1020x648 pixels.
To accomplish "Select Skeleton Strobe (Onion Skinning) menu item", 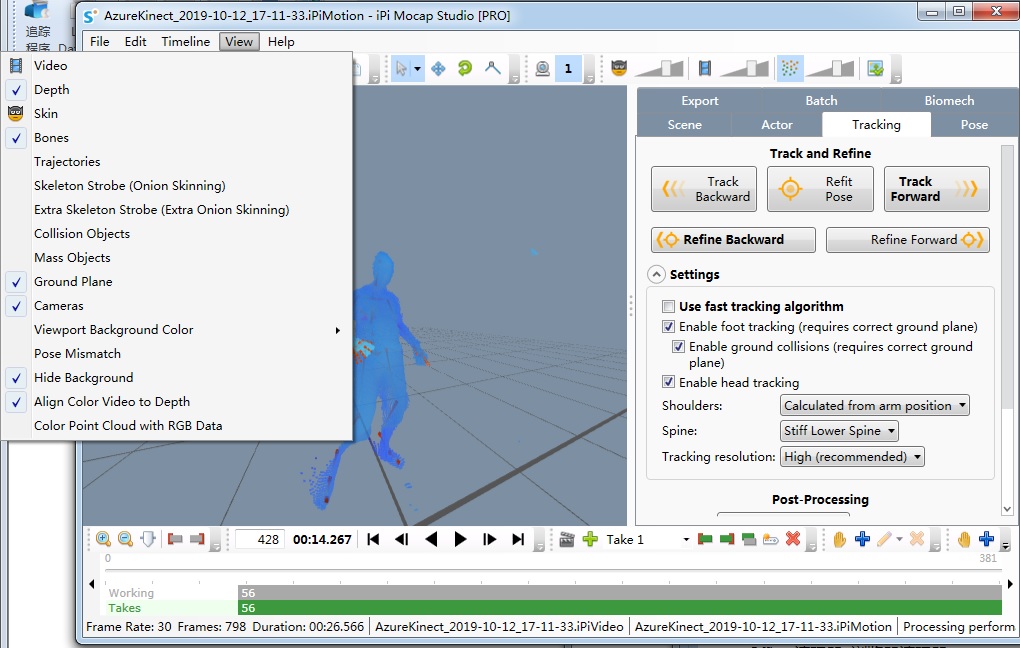I will (129, 185).
